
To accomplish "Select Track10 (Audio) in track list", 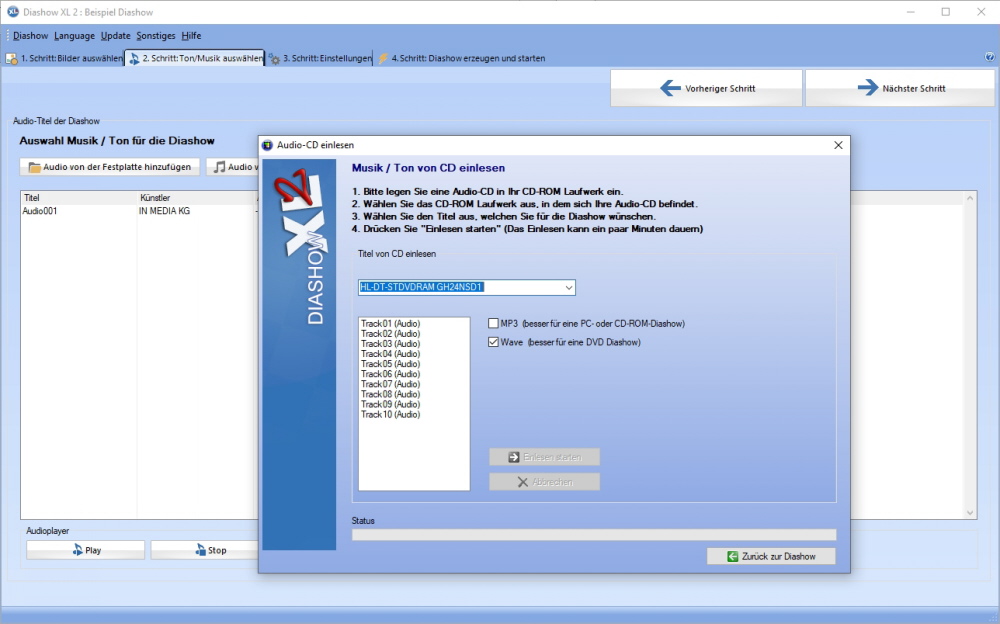I will click(x=390, y=414).
